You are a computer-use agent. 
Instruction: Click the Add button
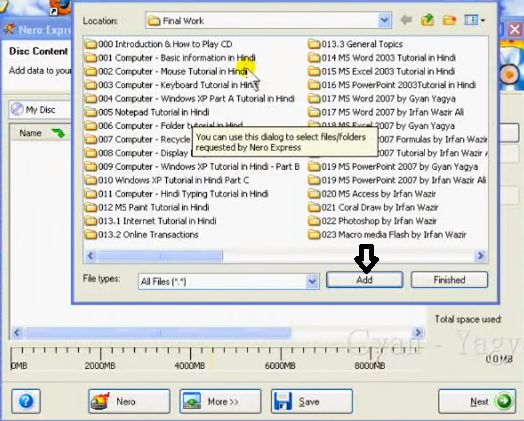click(364, 280)
